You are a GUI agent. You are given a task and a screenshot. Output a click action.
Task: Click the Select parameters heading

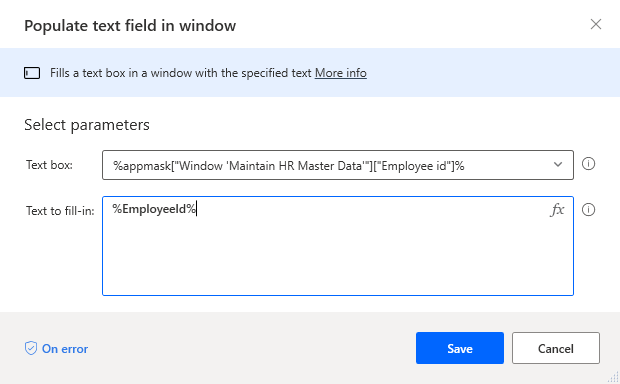[x=87, y=125]
